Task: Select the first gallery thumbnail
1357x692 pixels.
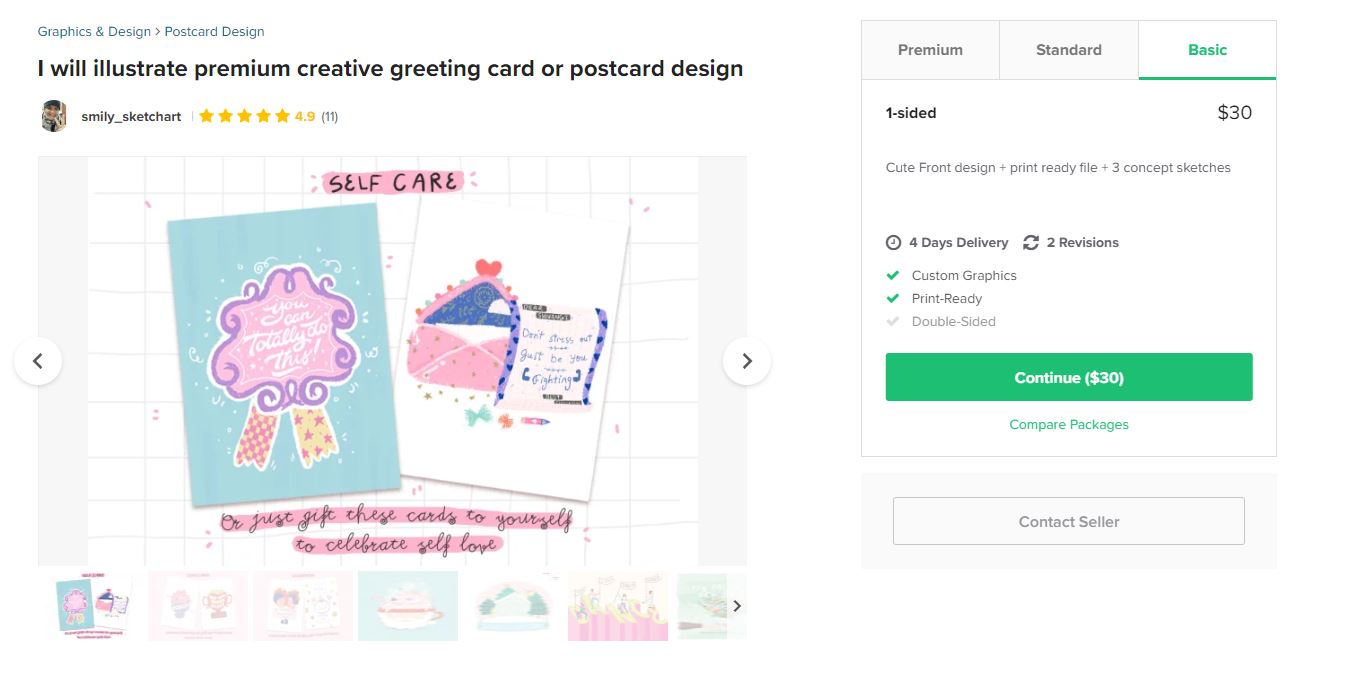Action: [x=92, y=606]
